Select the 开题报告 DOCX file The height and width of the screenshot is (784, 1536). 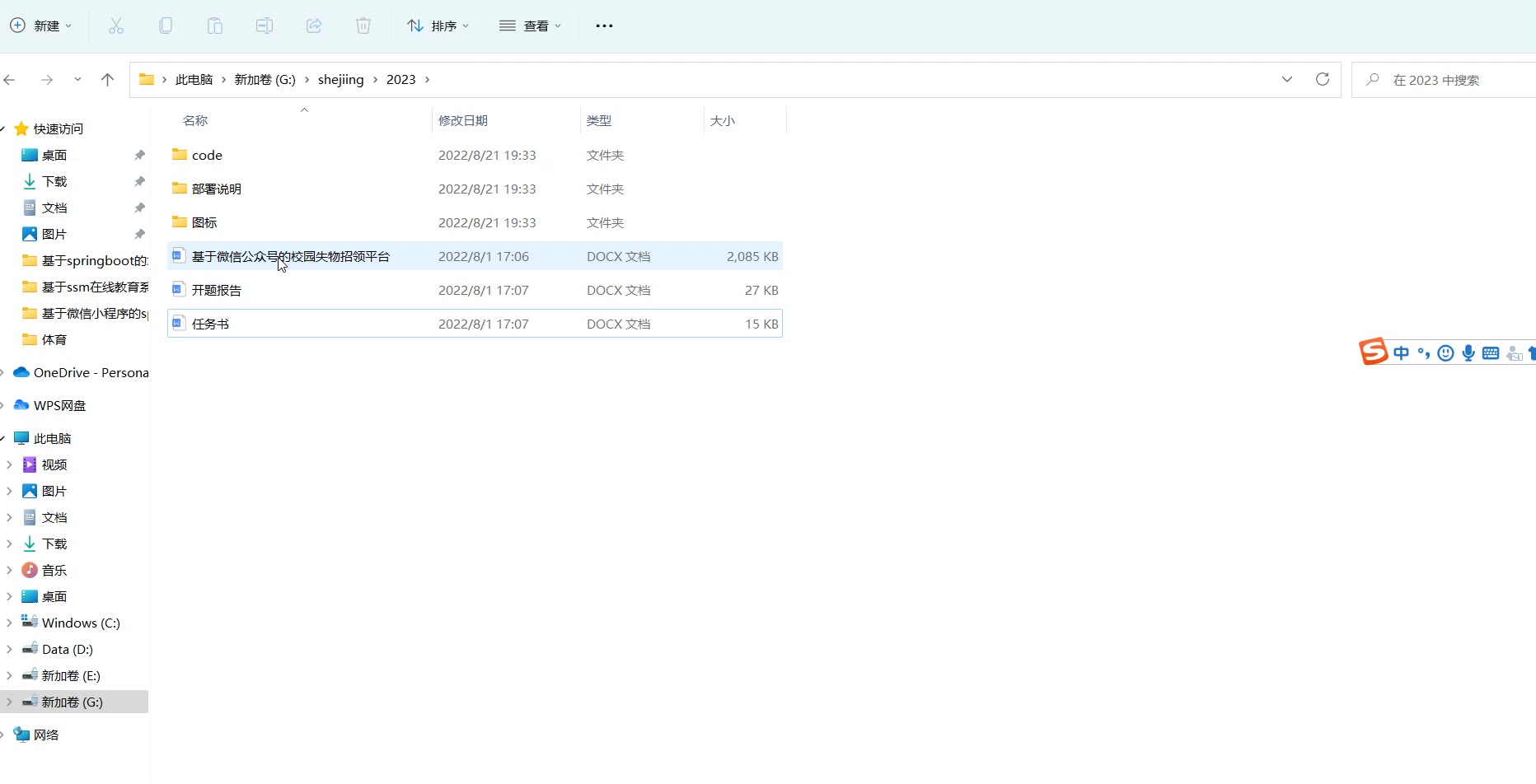217,291
